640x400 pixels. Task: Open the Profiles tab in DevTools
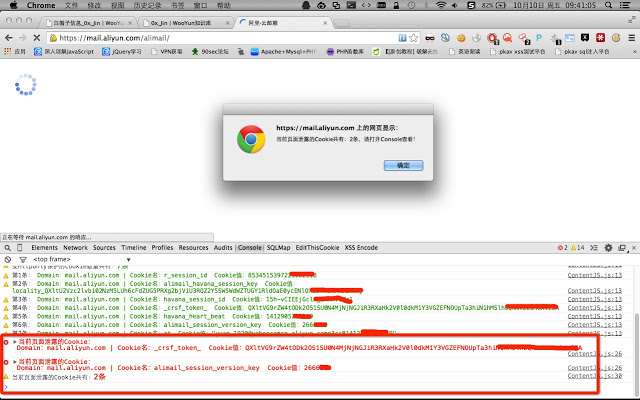click(162, 248)
